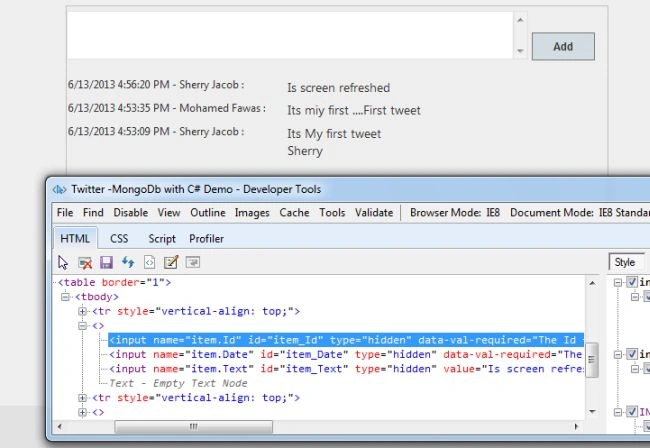Expand the tr row directly under tbody
The width and height of the screenshot is (650, 448).
click(x=82, y=311)
